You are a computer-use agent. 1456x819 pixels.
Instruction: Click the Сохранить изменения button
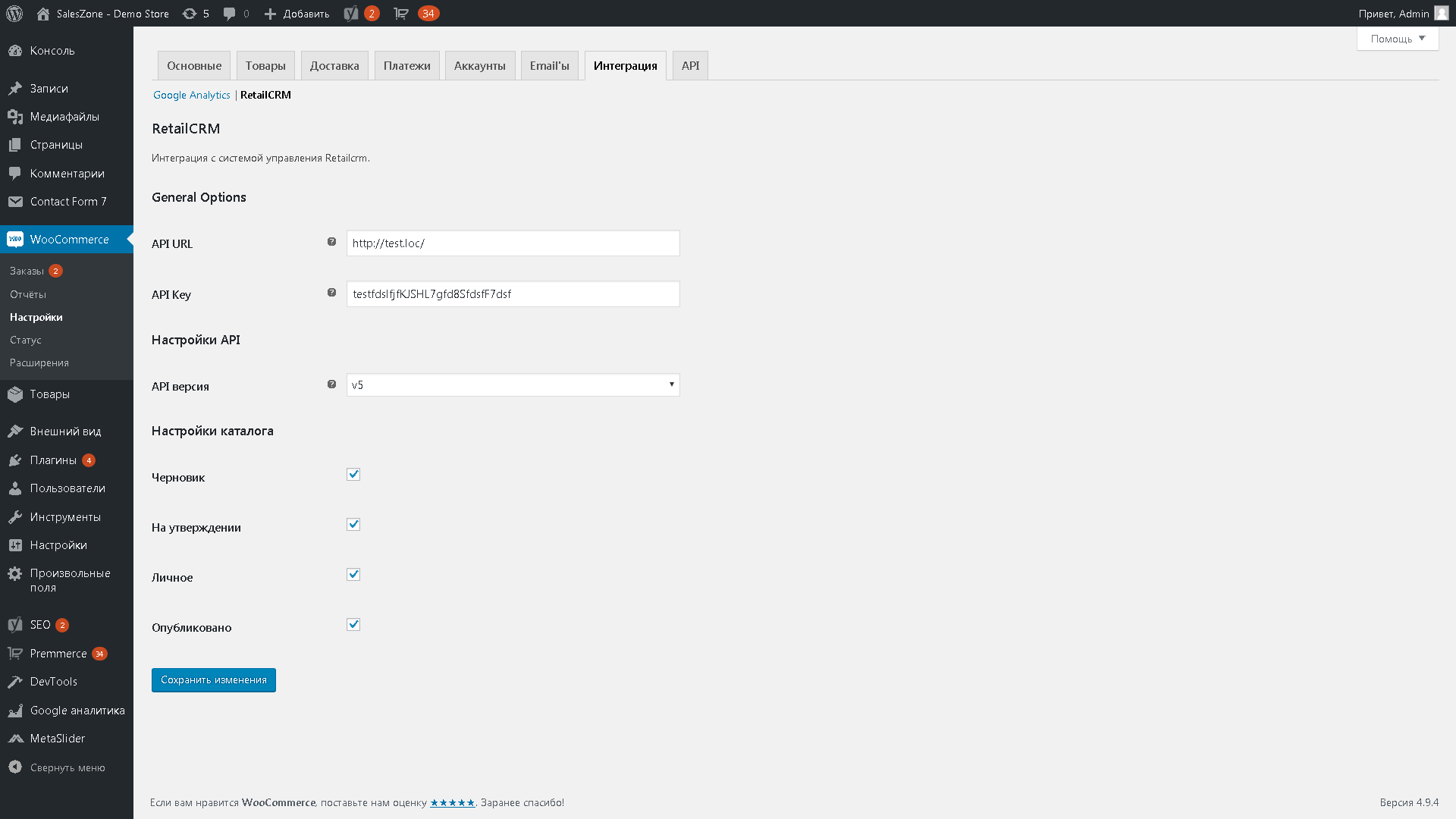pos(214,680)
